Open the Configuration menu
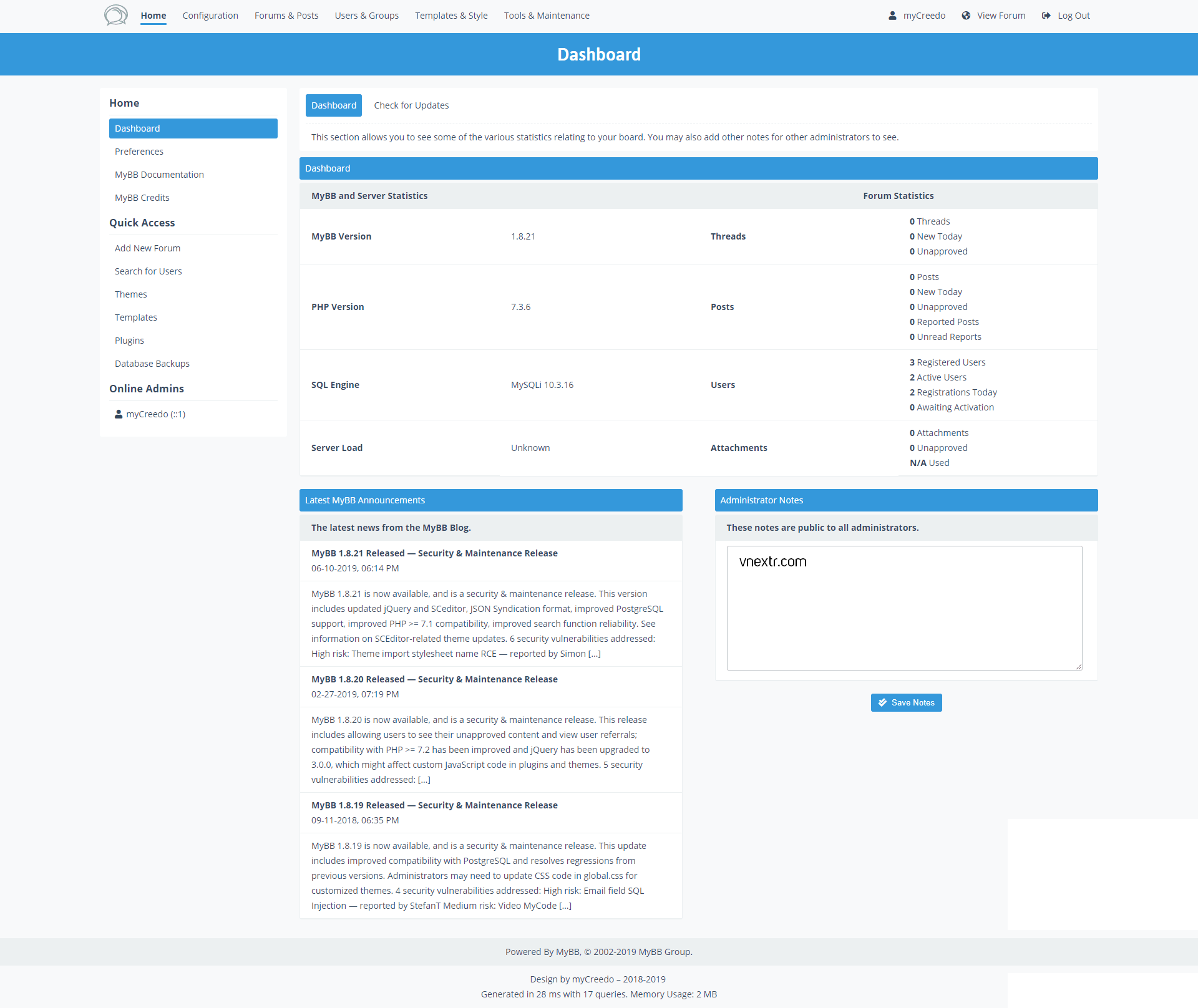This screenshot has height=1008, width=1198. [210, 16]
